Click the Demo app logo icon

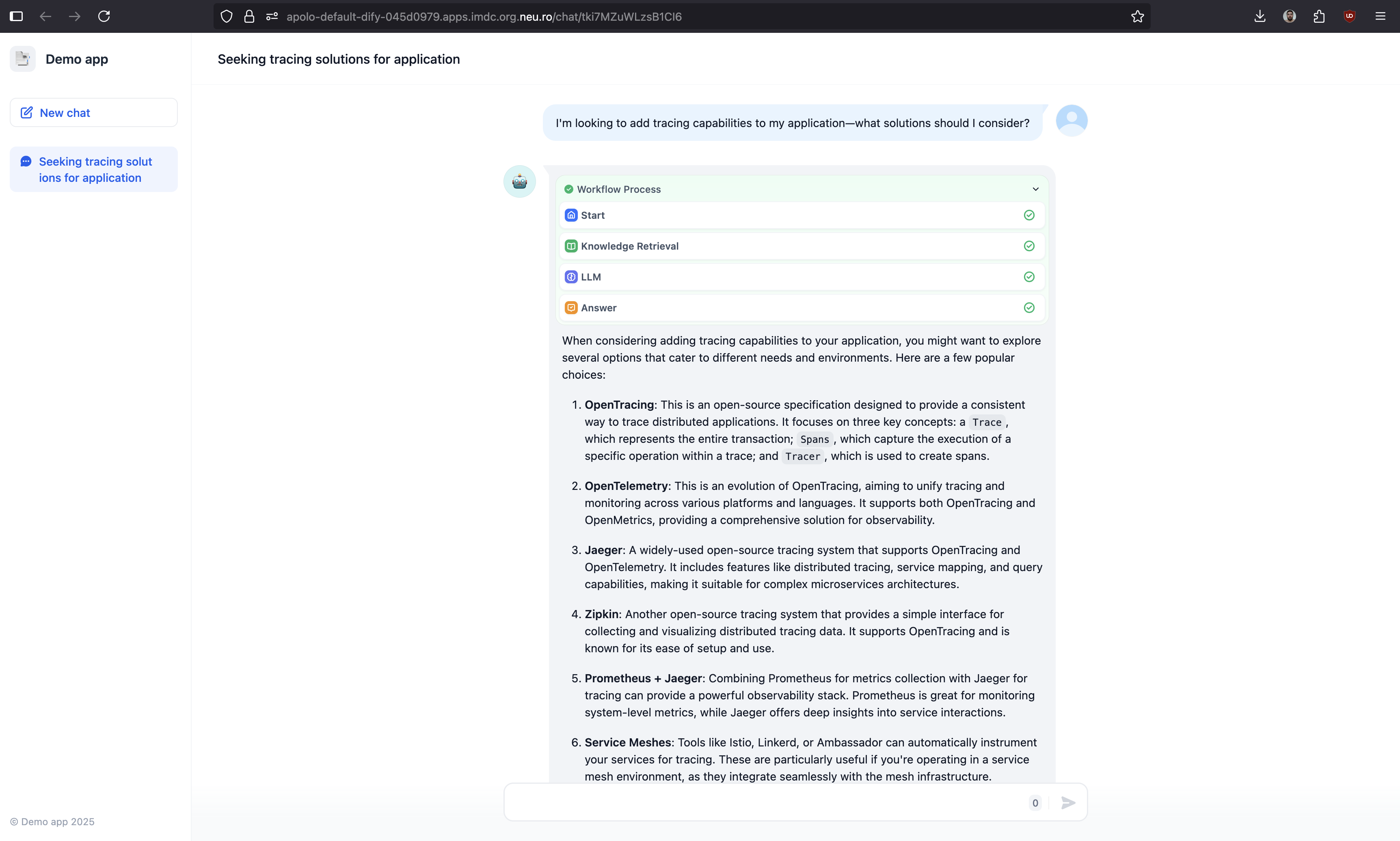(23, 59)
